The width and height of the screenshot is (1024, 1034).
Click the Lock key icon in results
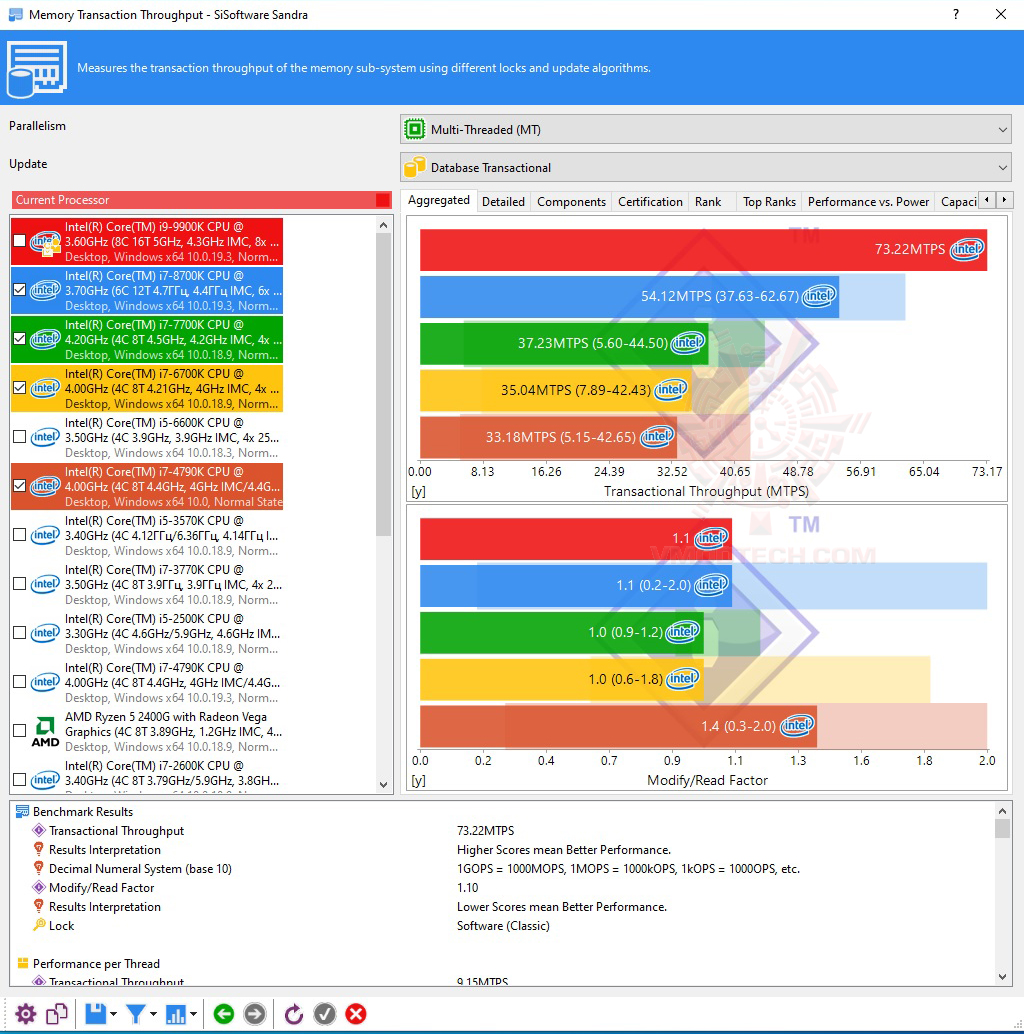point(39,925)
